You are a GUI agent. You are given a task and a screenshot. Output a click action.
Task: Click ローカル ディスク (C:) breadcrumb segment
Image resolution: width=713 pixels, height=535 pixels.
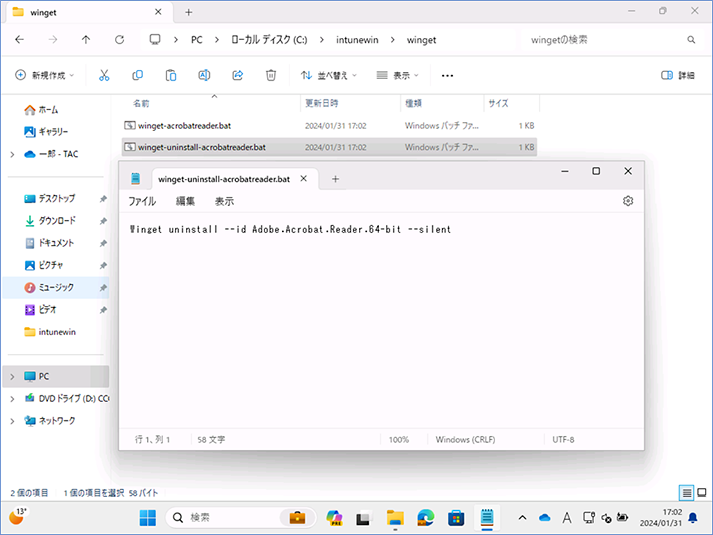click(269, 40)
